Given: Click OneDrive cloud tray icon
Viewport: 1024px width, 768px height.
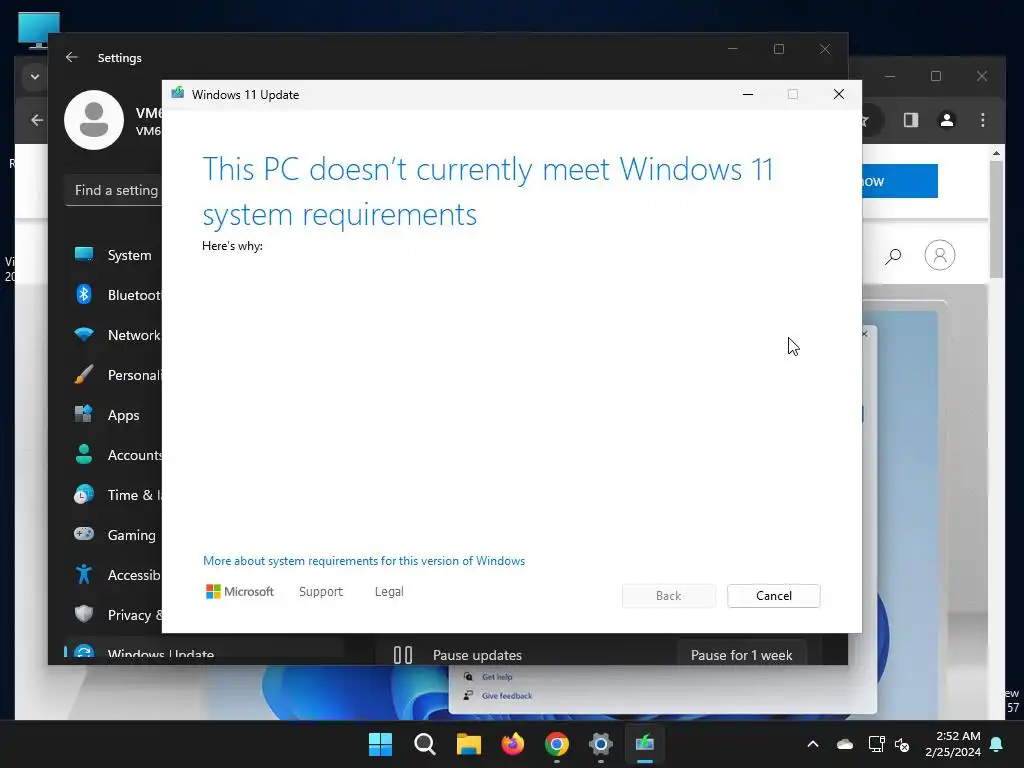Looking at the screenshot, I should click(845, 744).
